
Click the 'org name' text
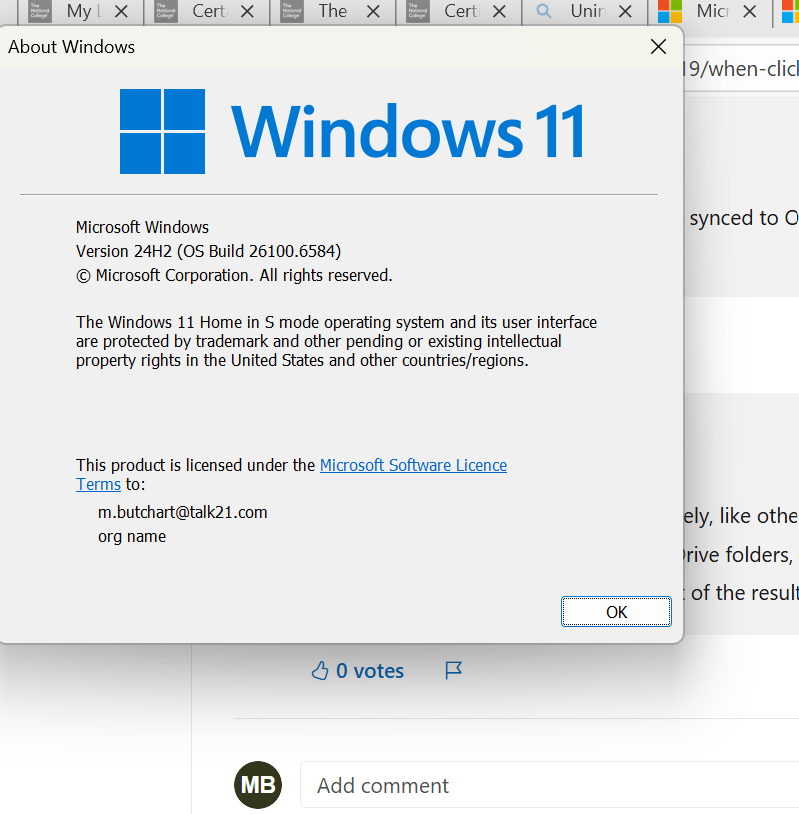[132, 536]
